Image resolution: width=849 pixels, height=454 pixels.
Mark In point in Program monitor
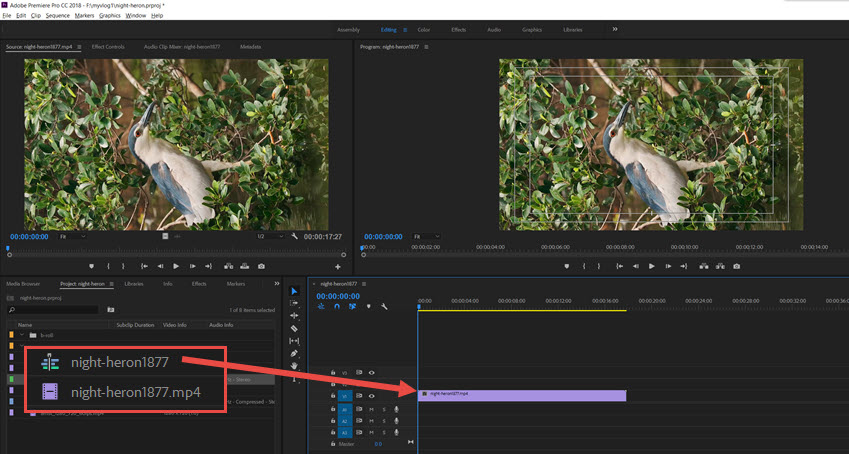584,267
